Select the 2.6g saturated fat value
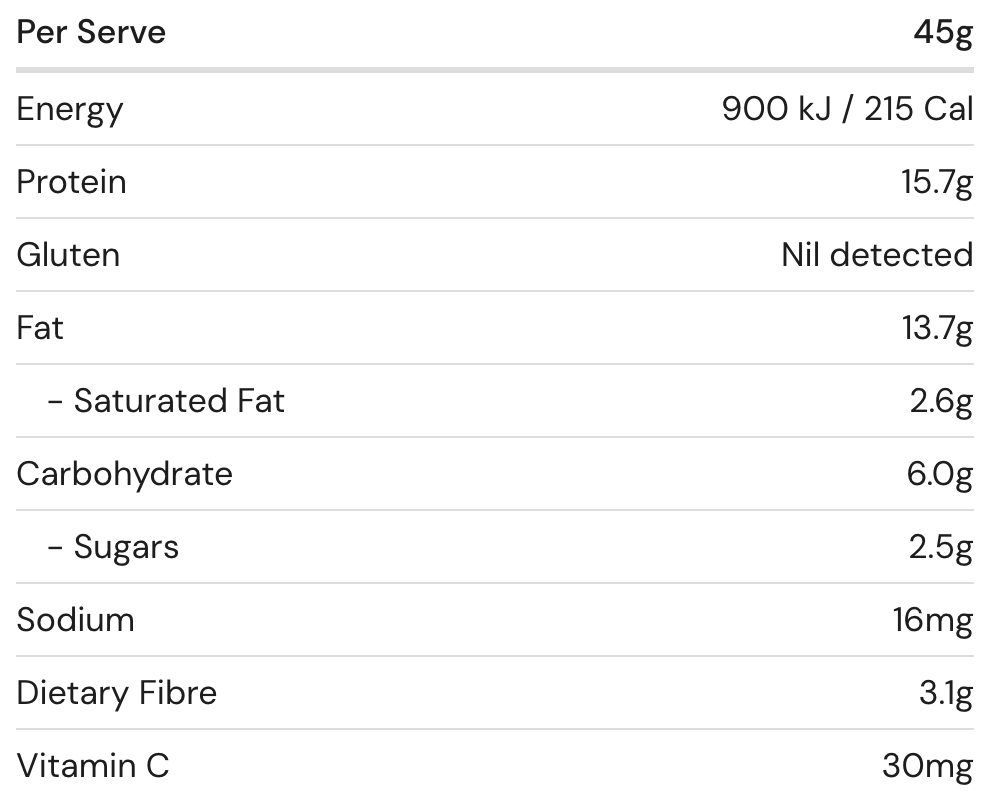This screenshot has width=996, height=804. [941, 401]
